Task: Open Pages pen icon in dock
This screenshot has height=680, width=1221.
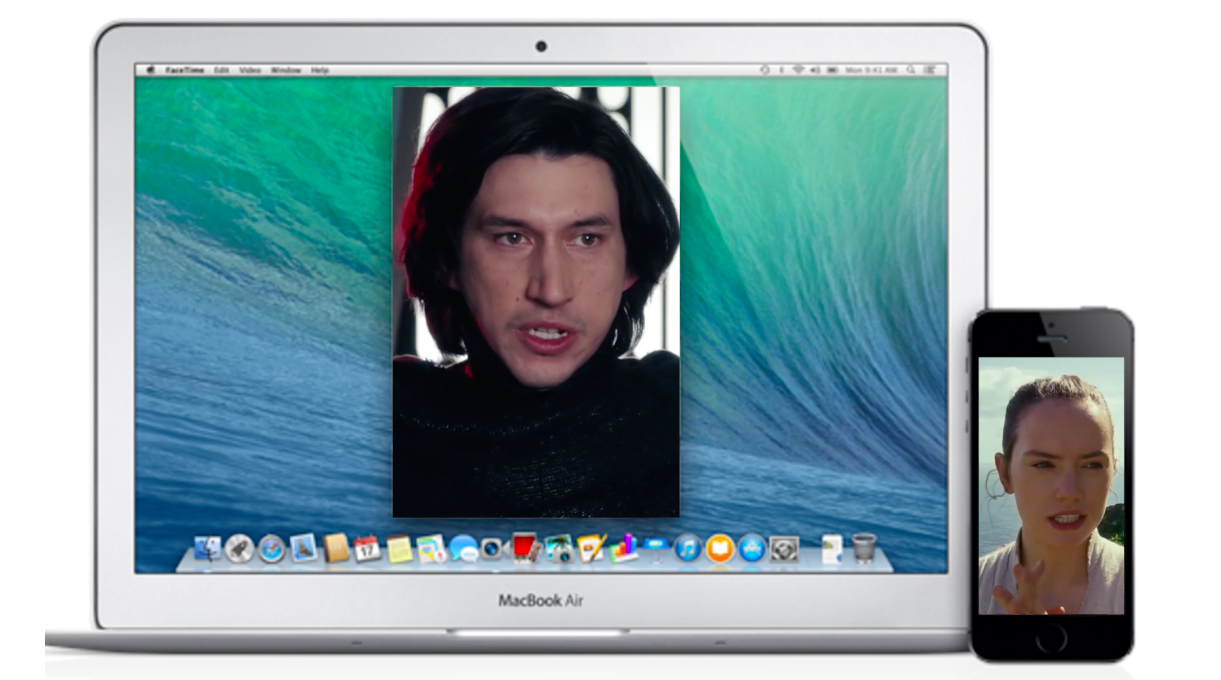Action: click(592, 547)
